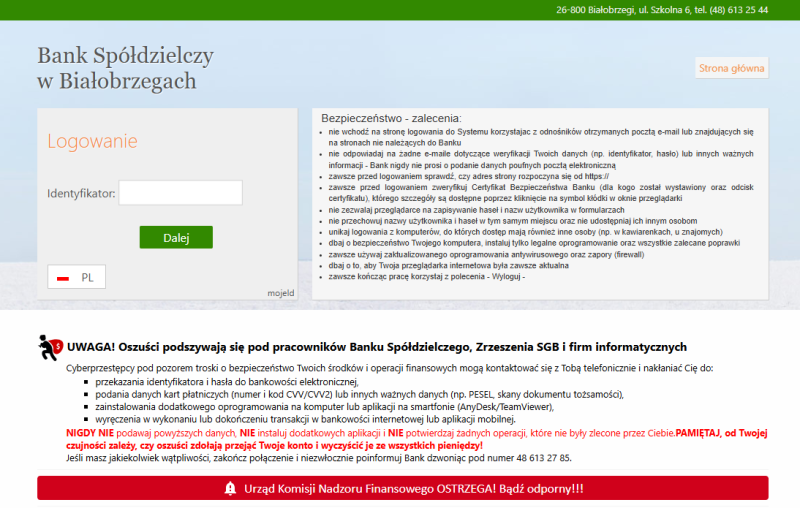Click the line with number 48 613 27 85
800x508 pixels.
coord(318,458)
